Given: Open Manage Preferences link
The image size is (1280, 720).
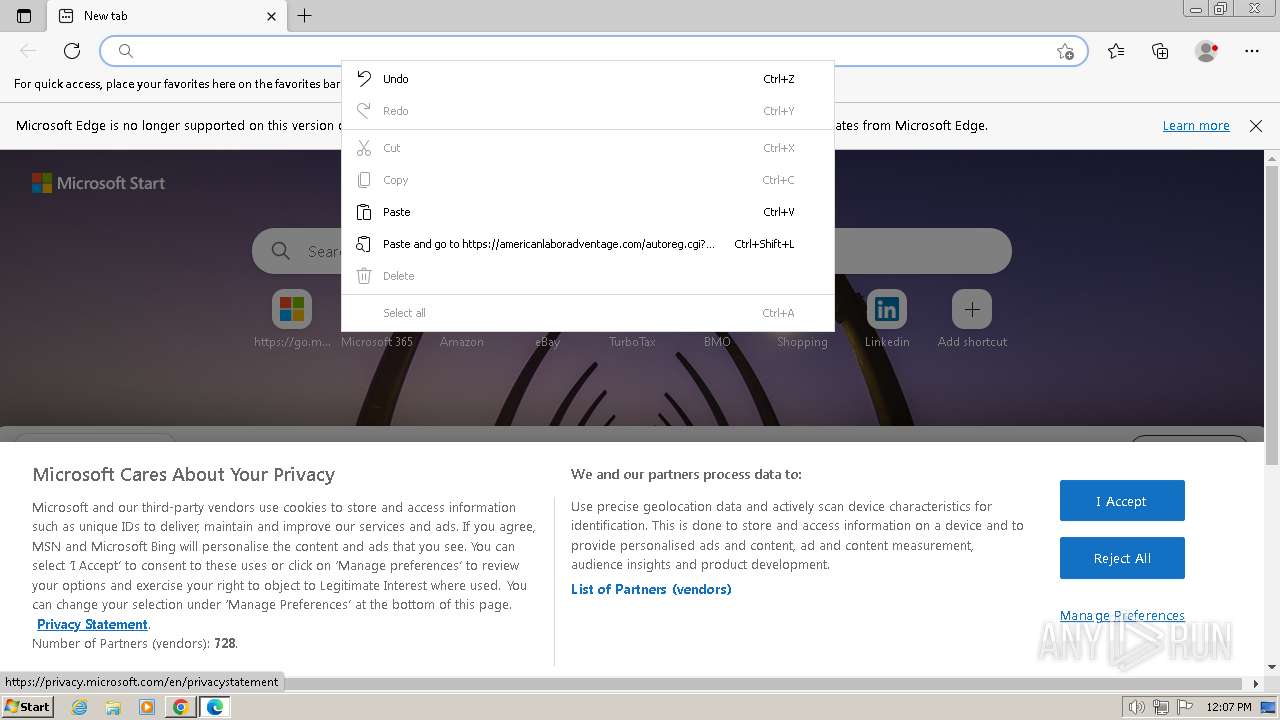Looking at the screenshot, I should click(x=1122, y=616).
